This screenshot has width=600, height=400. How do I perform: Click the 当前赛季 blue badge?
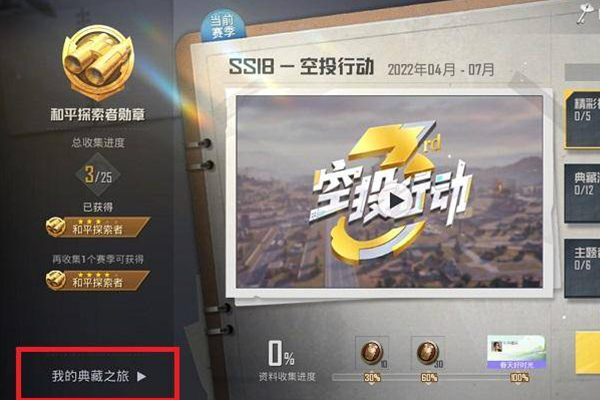[x=223, y=26]
